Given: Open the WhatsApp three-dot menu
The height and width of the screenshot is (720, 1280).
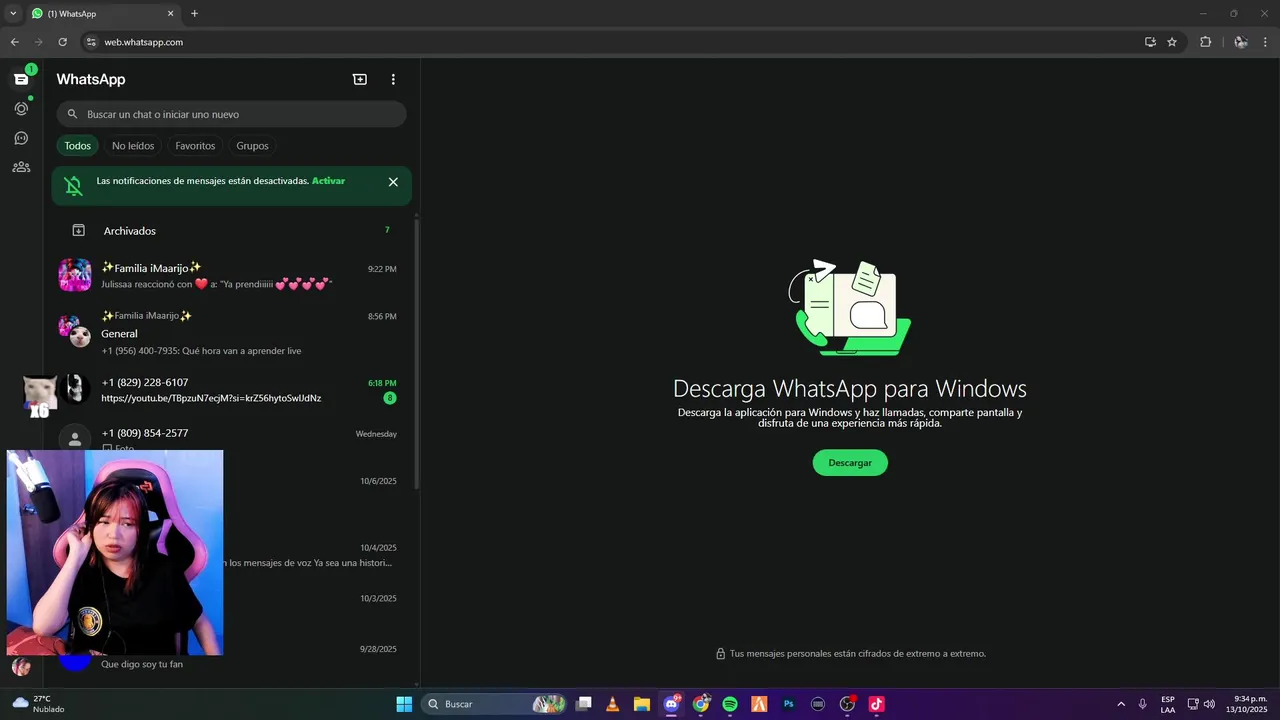Looking at the screenshot, I should 393,79.
